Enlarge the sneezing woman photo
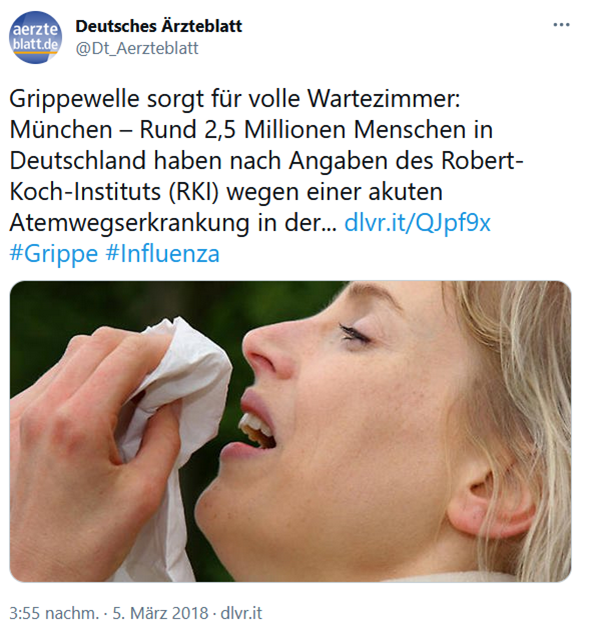Viewport: 591px width, 635px height. click(x=290, y=431)
